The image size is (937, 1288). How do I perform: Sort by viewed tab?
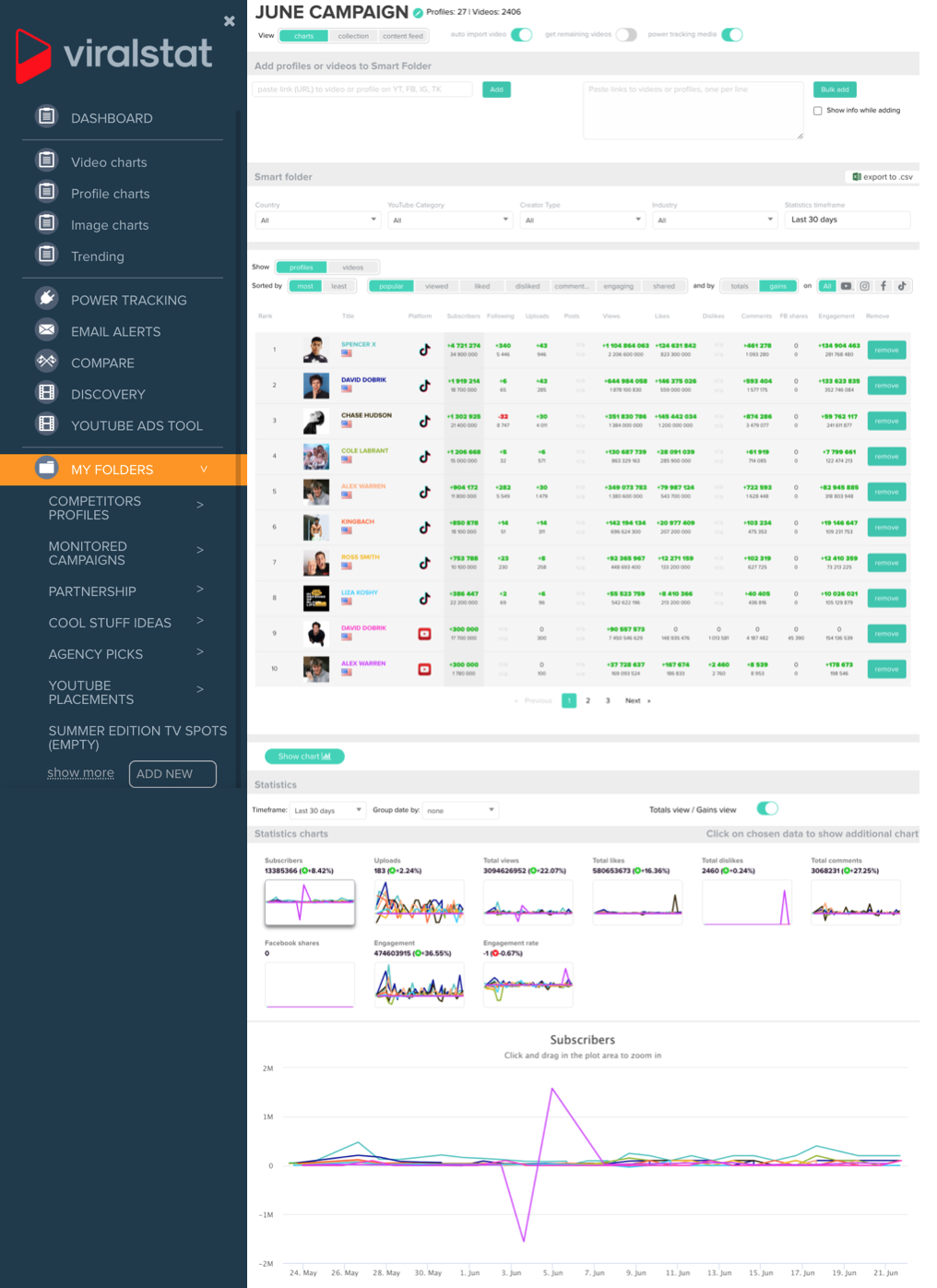click(437, 286)
